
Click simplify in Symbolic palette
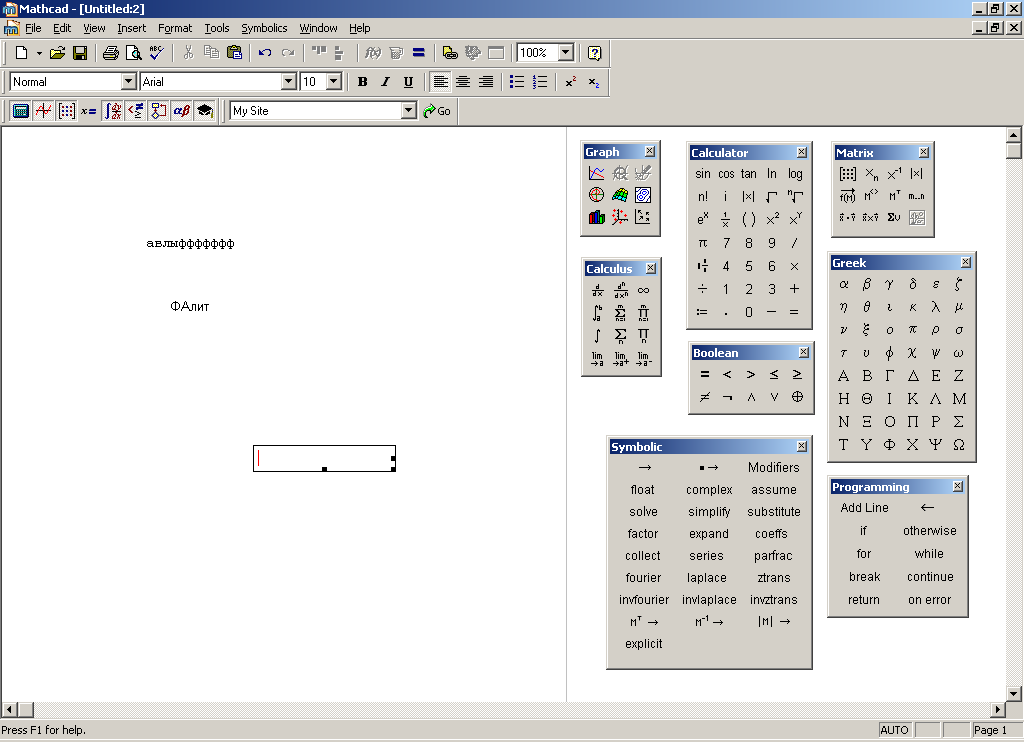point(709,512)
